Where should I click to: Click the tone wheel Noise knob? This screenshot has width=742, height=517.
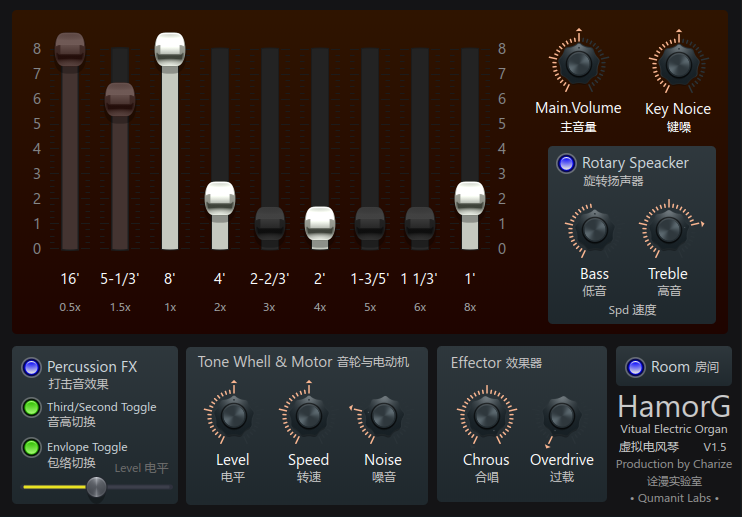click(x=384, y=416)
